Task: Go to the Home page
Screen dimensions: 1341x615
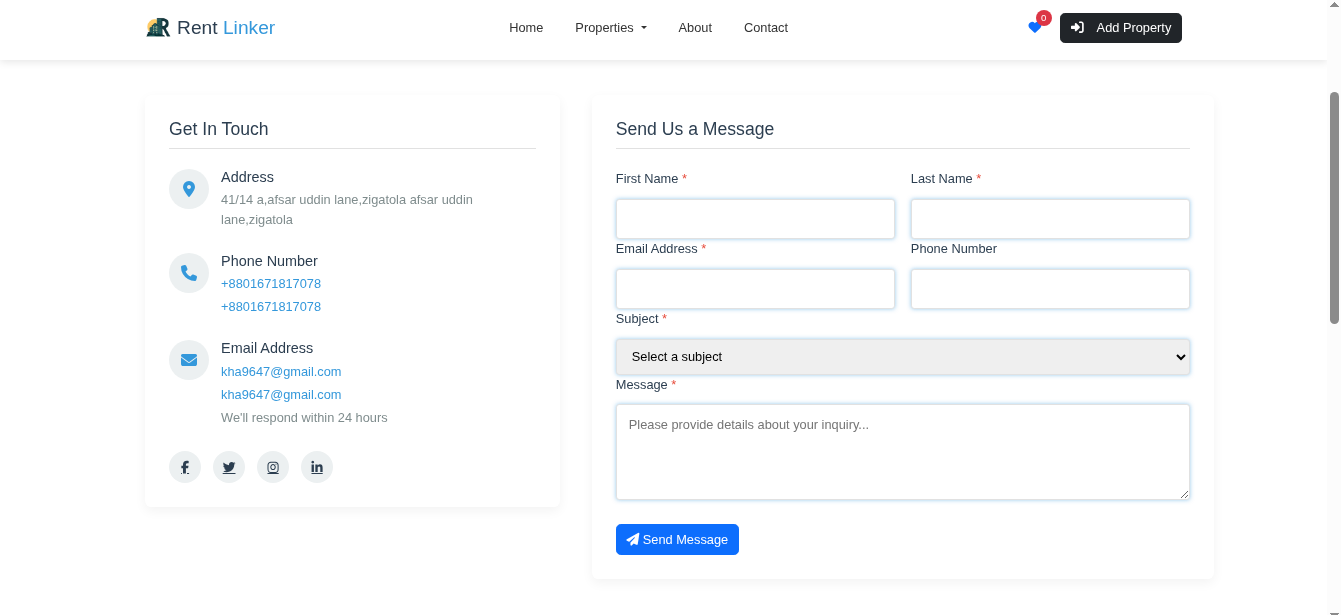Action: (526, 28)
